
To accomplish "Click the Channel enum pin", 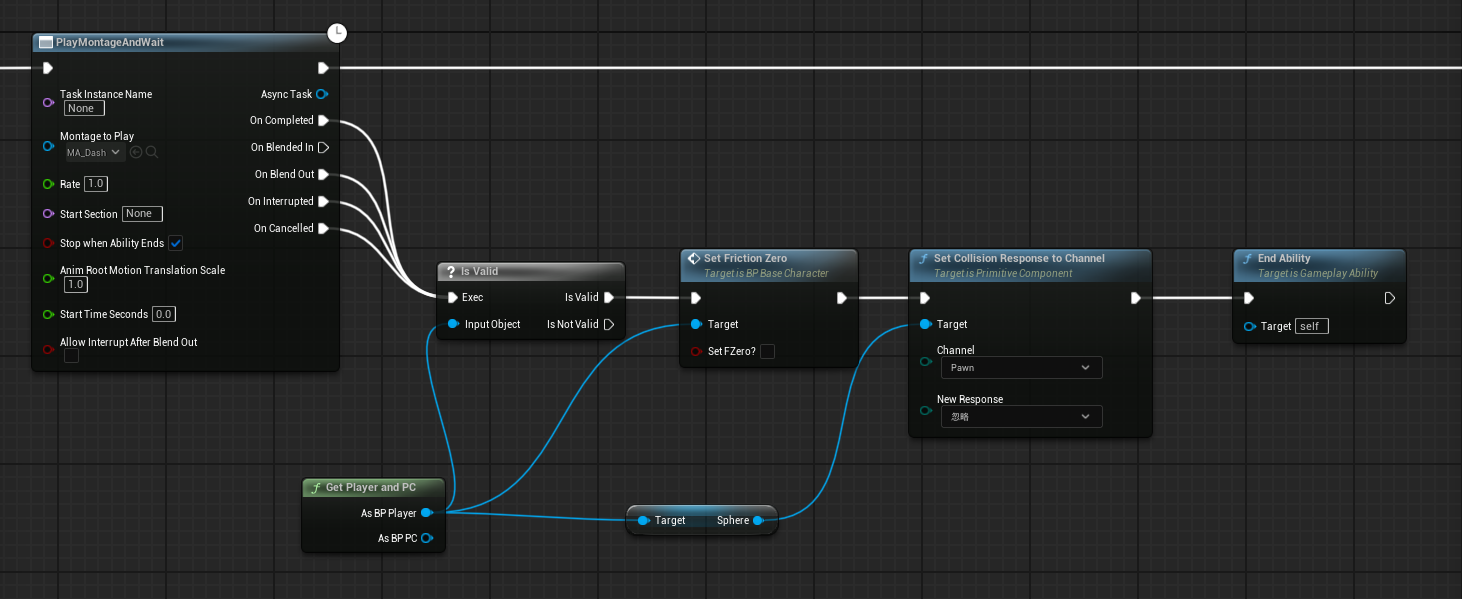I will click(x=925, y=361).
